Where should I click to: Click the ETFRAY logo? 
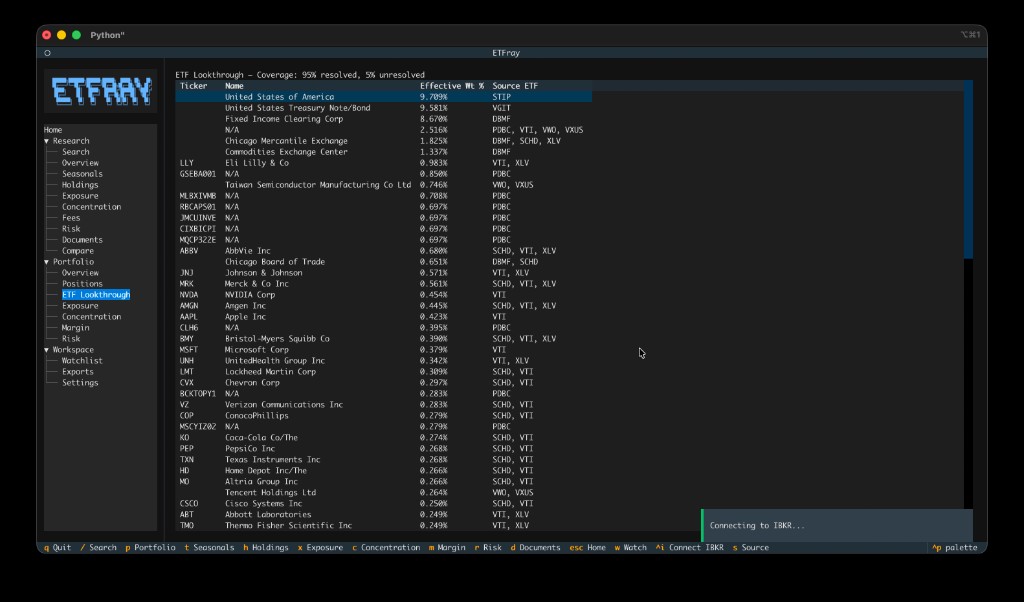tap(101, 91)
